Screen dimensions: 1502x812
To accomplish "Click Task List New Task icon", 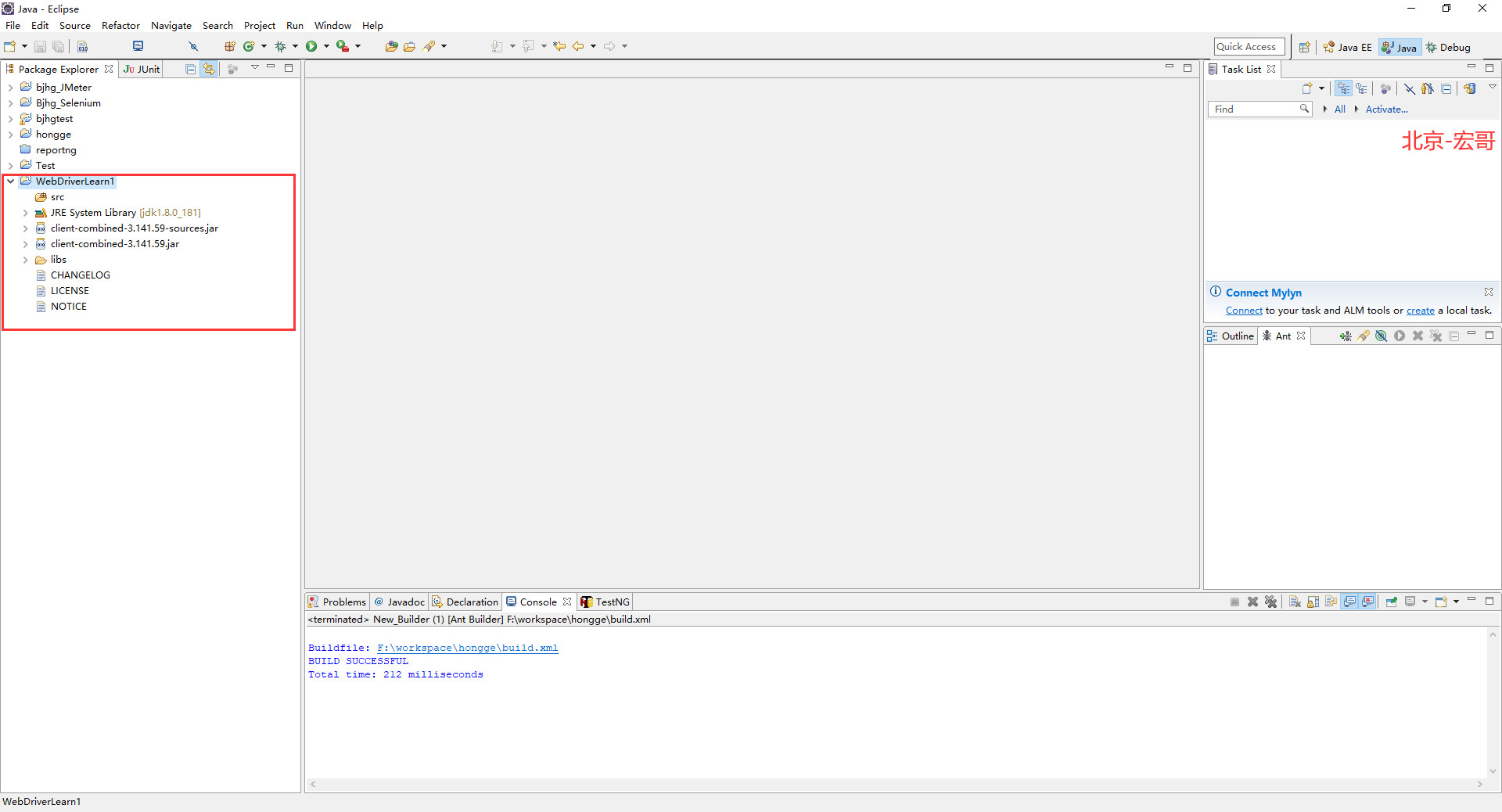I will tap(1306, 88).
